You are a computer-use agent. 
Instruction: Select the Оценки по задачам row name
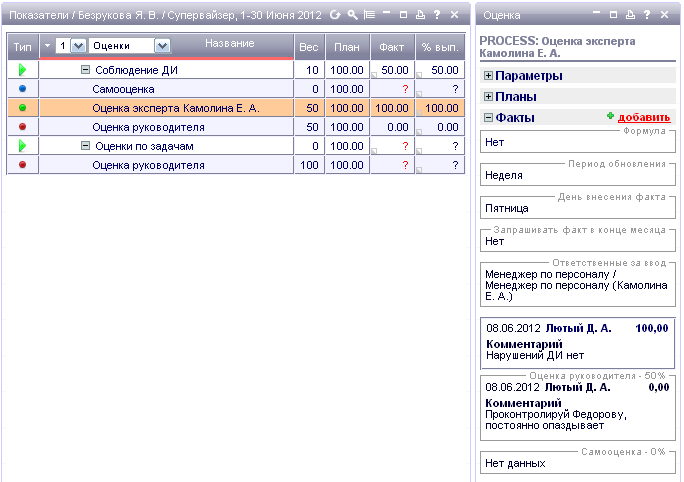[144, 146]
